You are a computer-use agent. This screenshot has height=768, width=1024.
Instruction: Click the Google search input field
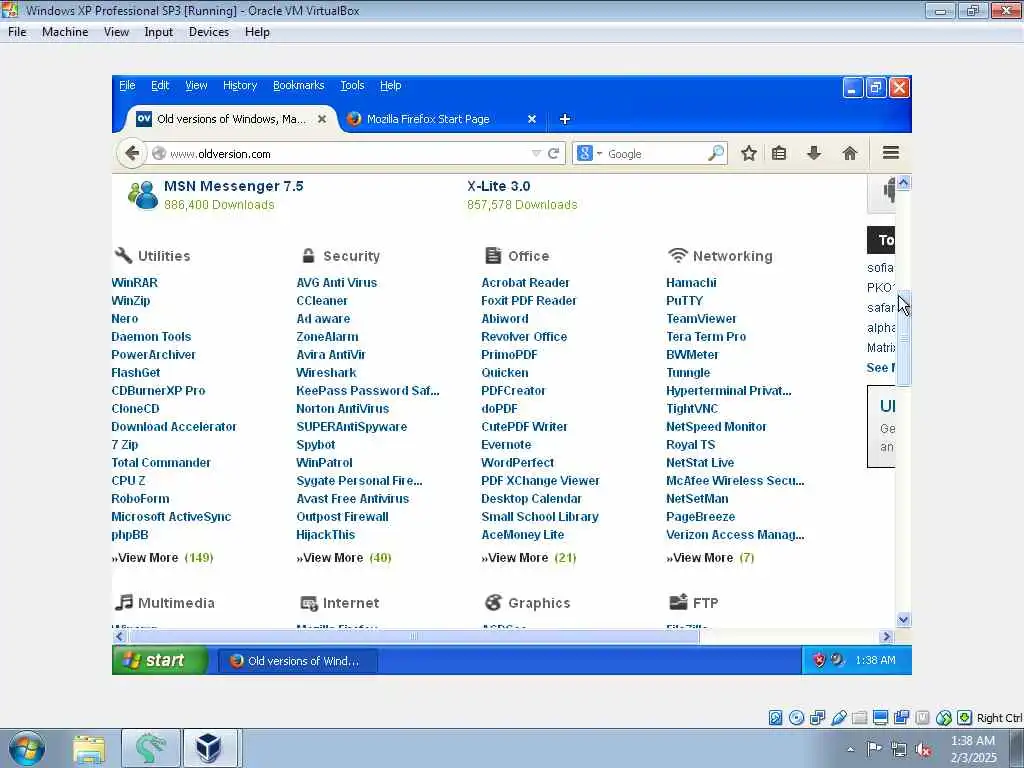click(x=656, y=154)
